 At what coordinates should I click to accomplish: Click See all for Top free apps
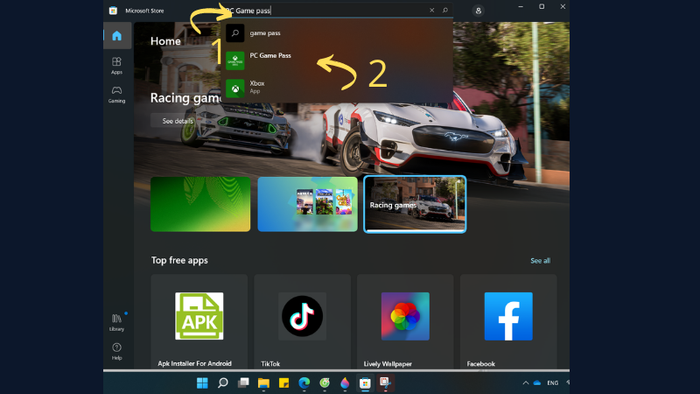point(540,261)
